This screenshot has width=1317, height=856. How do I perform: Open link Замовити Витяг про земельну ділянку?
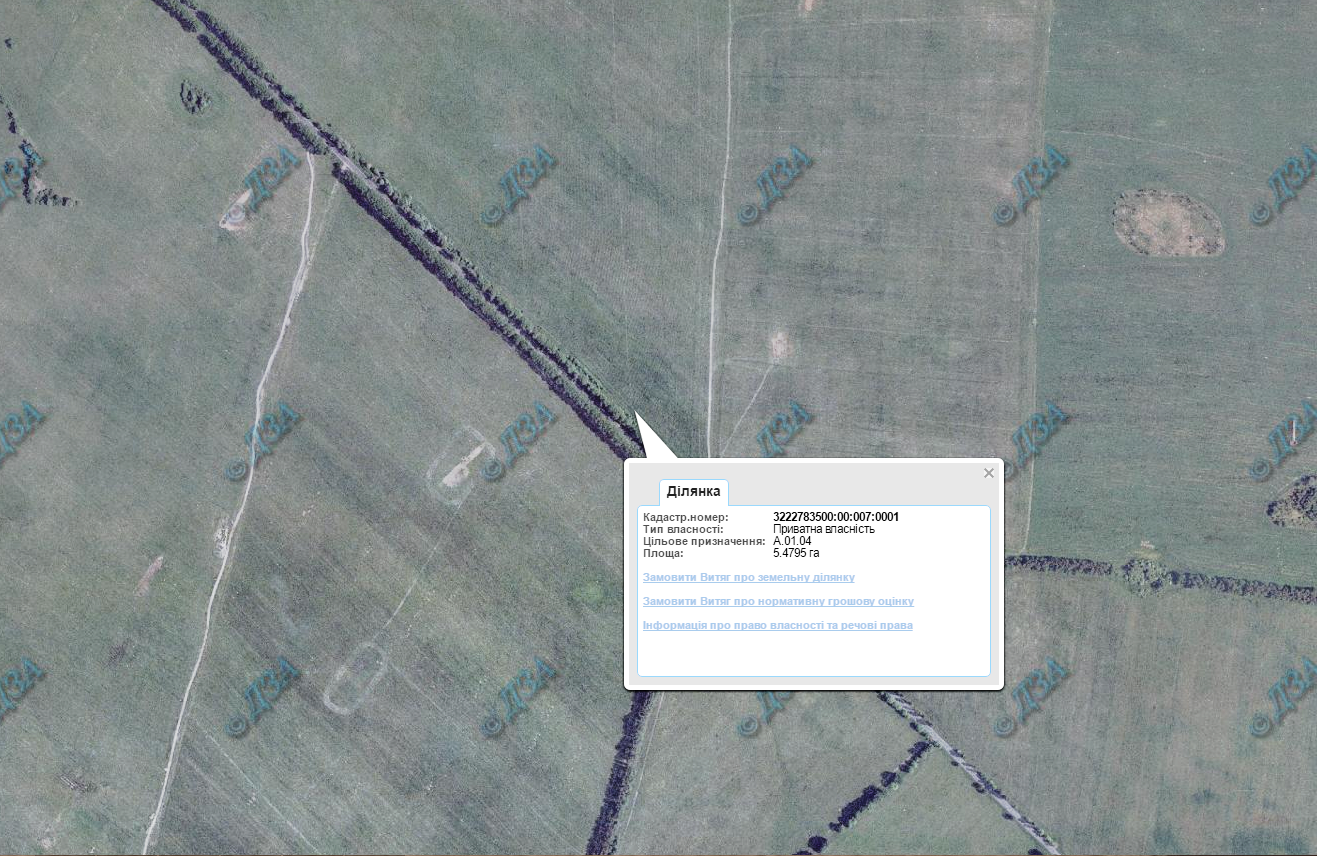point(749,578)
